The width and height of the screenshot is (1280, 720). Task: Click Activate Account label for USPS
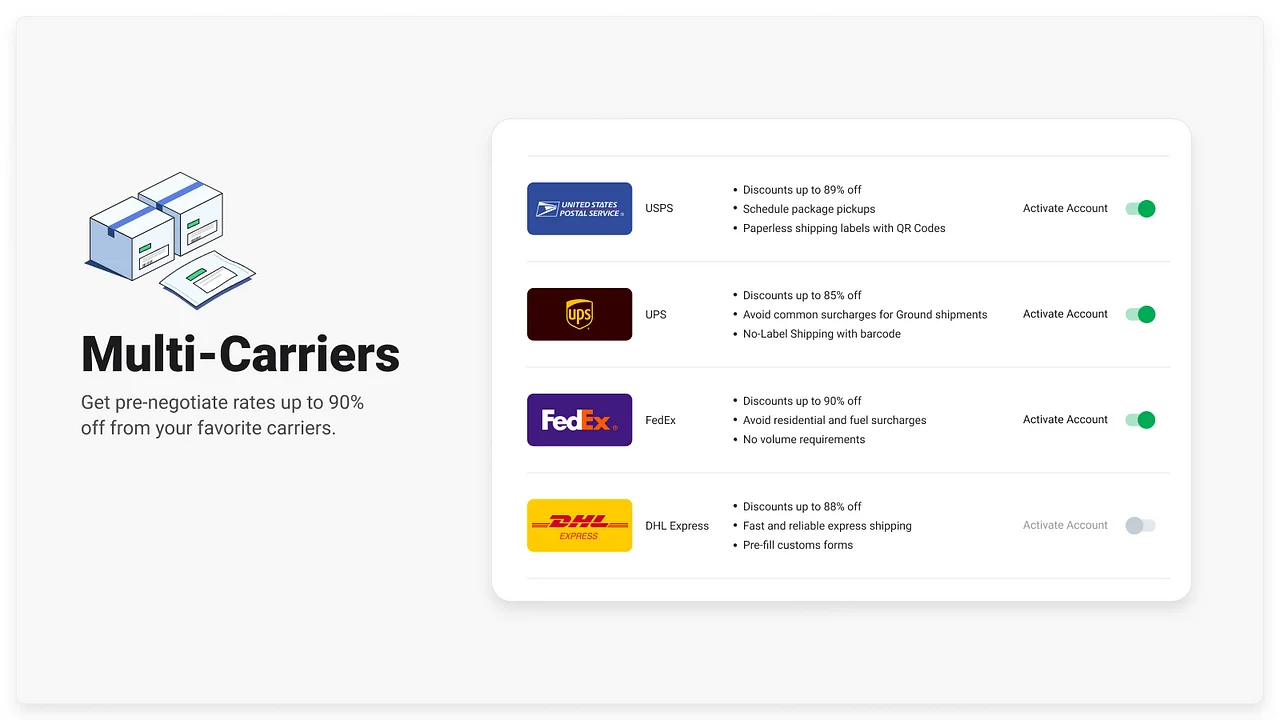(x=1065, y=209)
